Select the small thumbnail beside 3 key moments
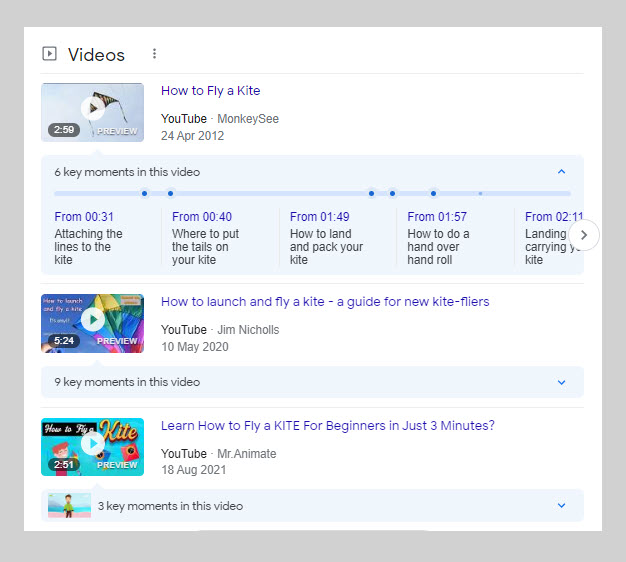 click(x=69, y=506)
